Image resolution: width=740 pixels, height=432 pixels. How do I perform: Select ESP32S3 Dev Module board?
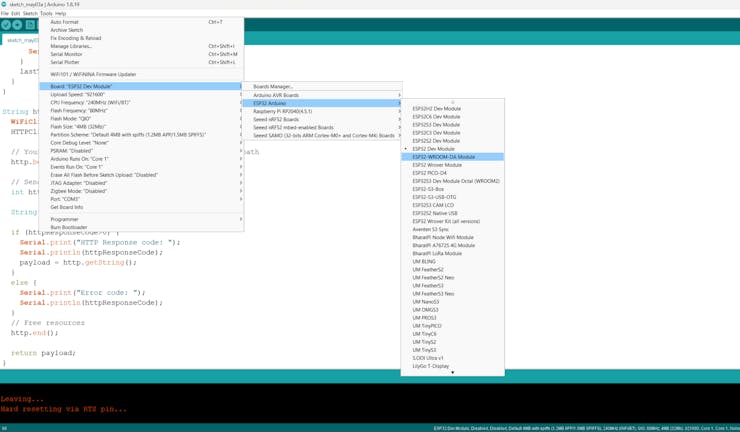(x=436, y=125)
